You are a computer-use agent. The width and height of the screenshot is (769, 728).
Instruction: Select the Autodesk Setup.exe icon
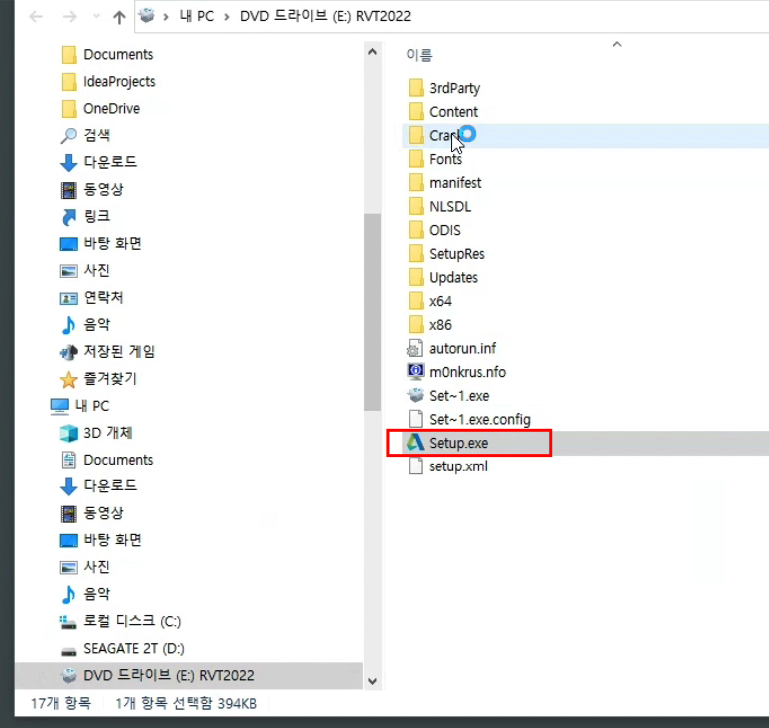pyautogui.click(x=415, y=442)
